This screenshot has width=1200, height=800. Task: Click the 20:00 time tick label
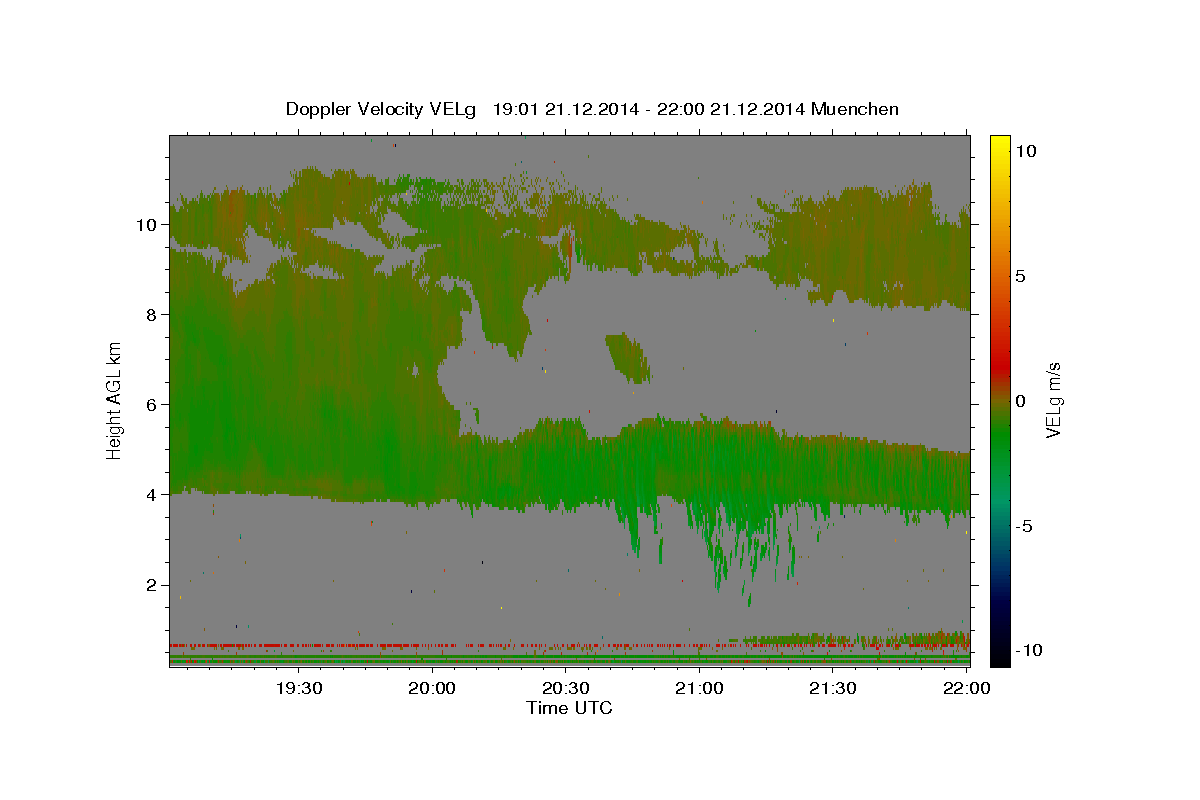432,688
